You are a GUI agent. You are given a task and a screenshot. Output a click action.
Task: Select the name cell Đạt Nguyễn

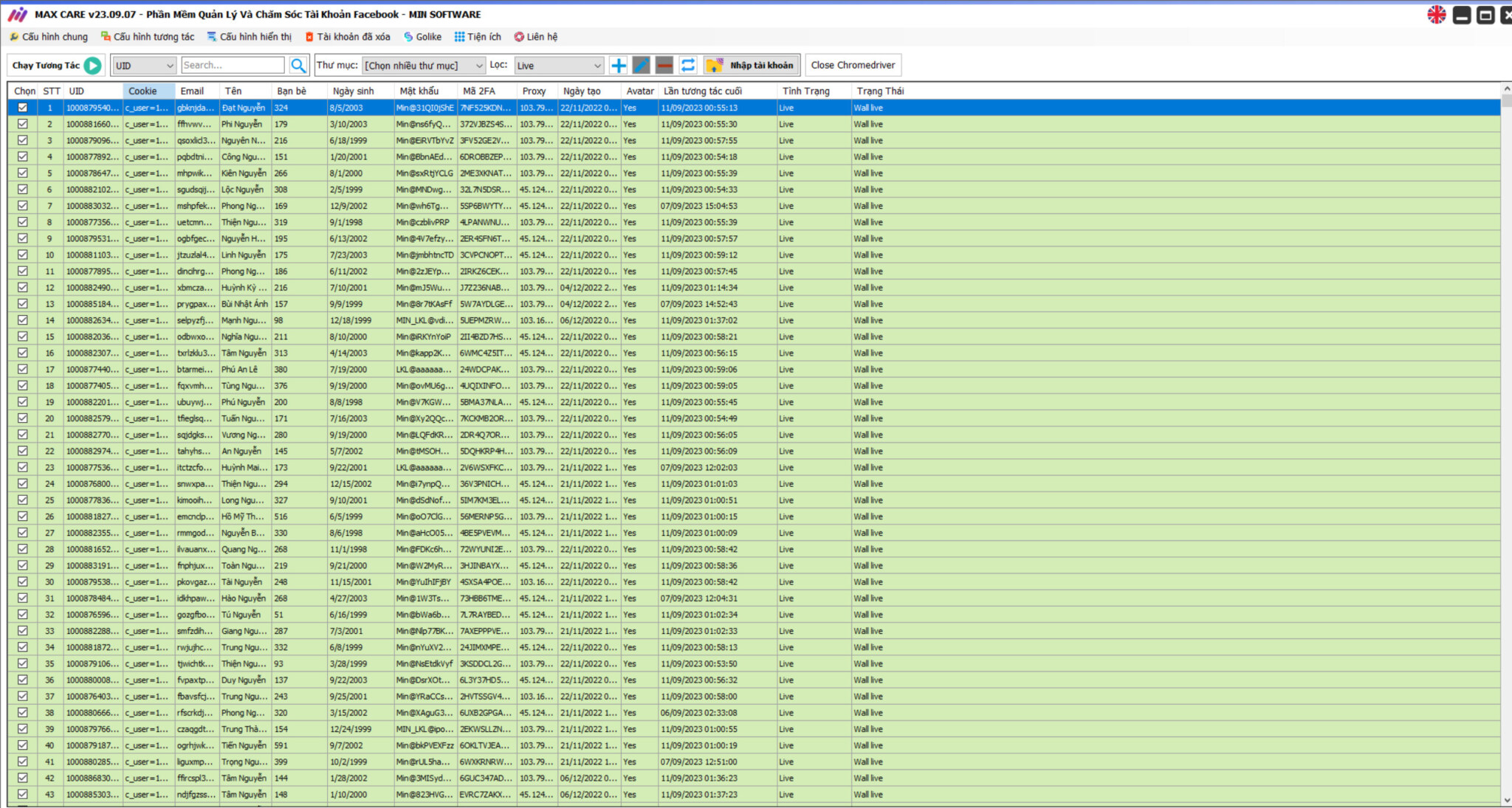click(245, 108)
